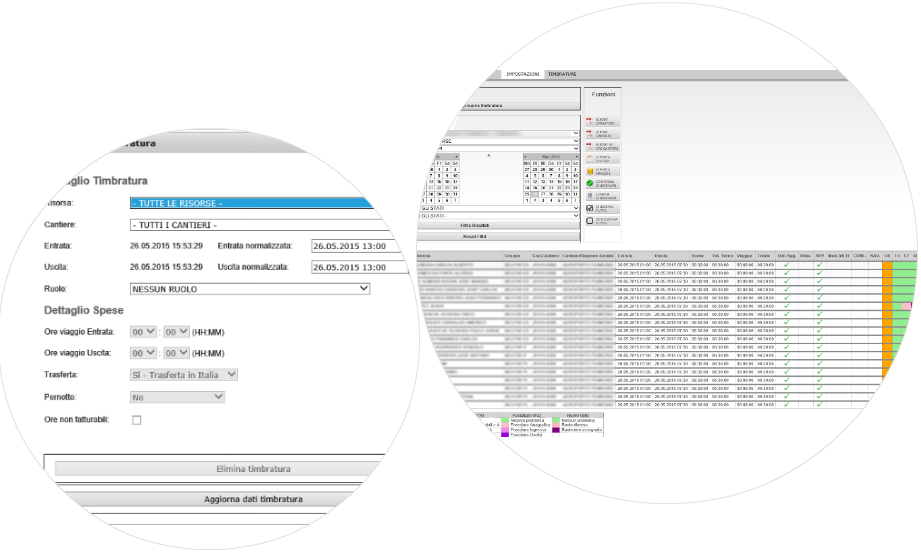Click the checked box select all icon

[589, 208]
